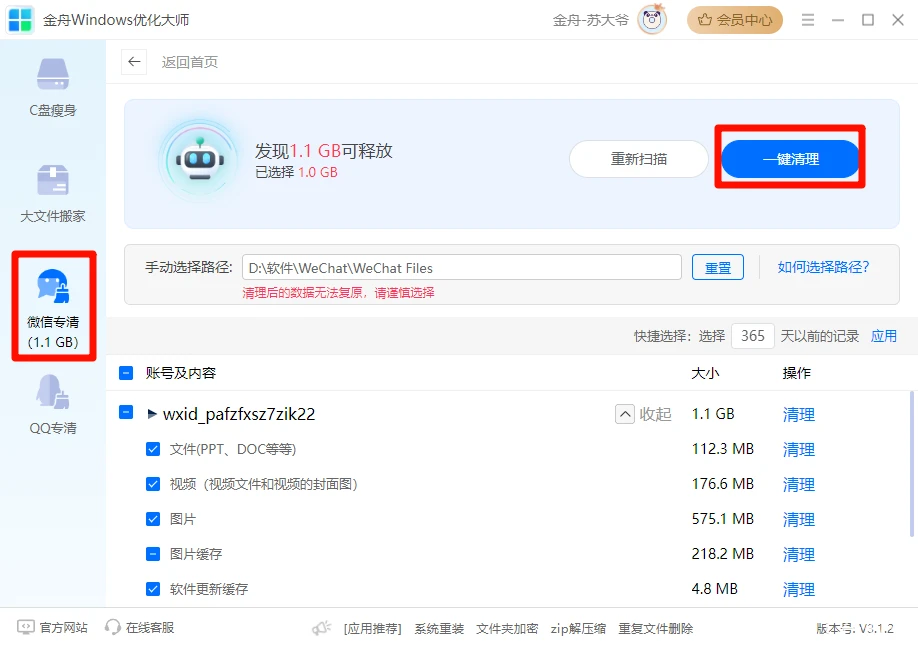918x647 pixels.
Task: Open the 文件夹加密 recommended app
Action: pos(507,629)
